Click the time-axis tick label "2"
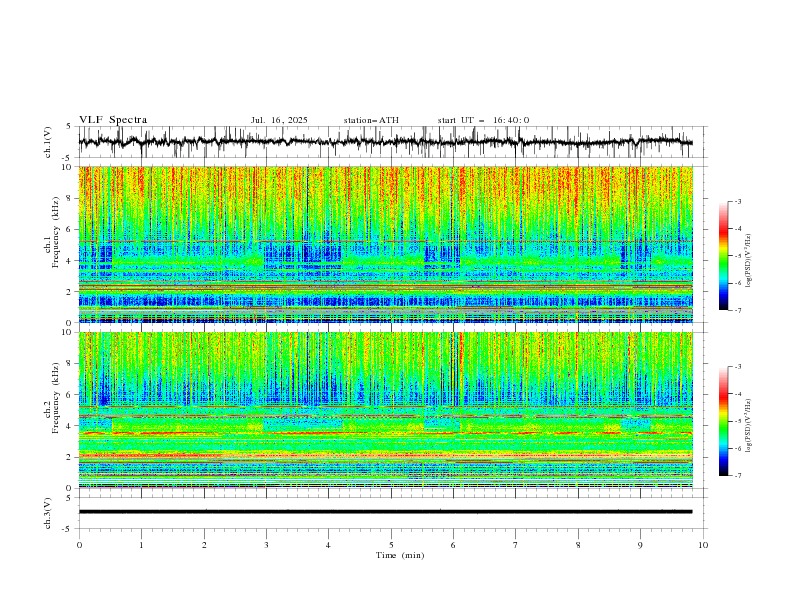792x612 pixels. click(x=204, y=545)
